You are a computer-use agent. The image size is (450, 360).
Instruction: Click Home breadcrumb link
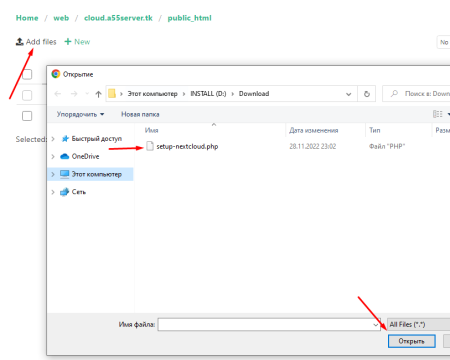27,18
